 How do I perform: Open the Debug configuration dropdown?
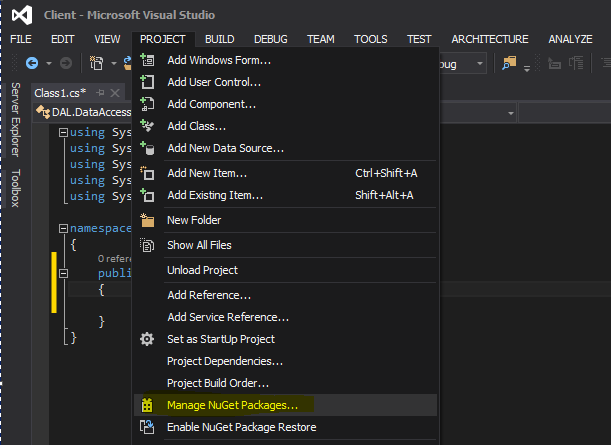[480, 64]
